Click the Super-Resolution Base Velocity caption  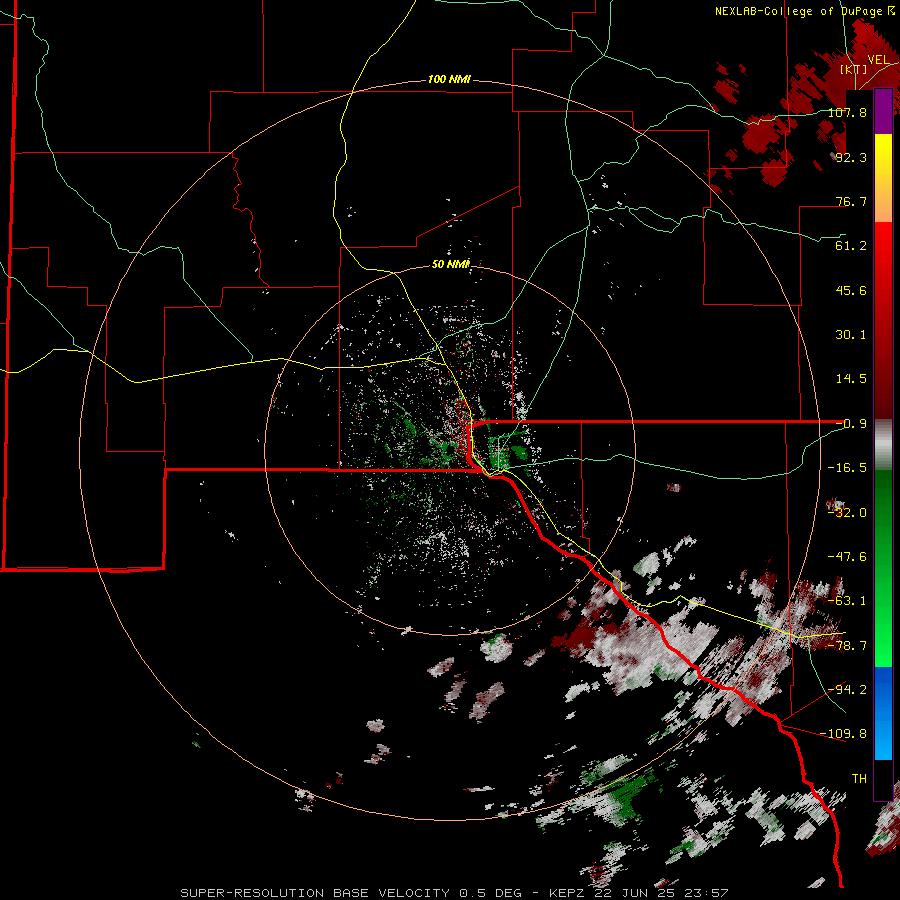pyautogui.click(x=455, y=893)
